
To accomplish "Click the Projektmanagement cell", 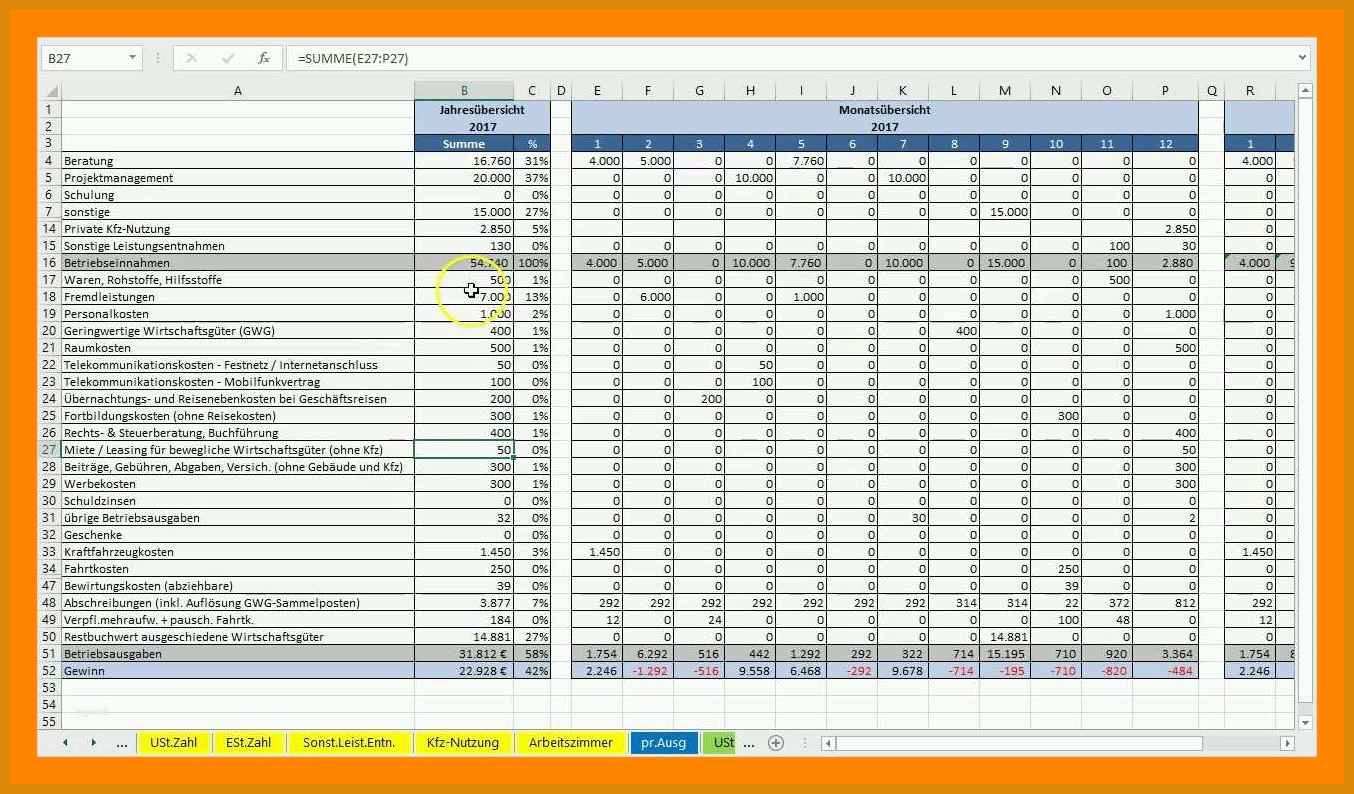I will pos(237,178).
